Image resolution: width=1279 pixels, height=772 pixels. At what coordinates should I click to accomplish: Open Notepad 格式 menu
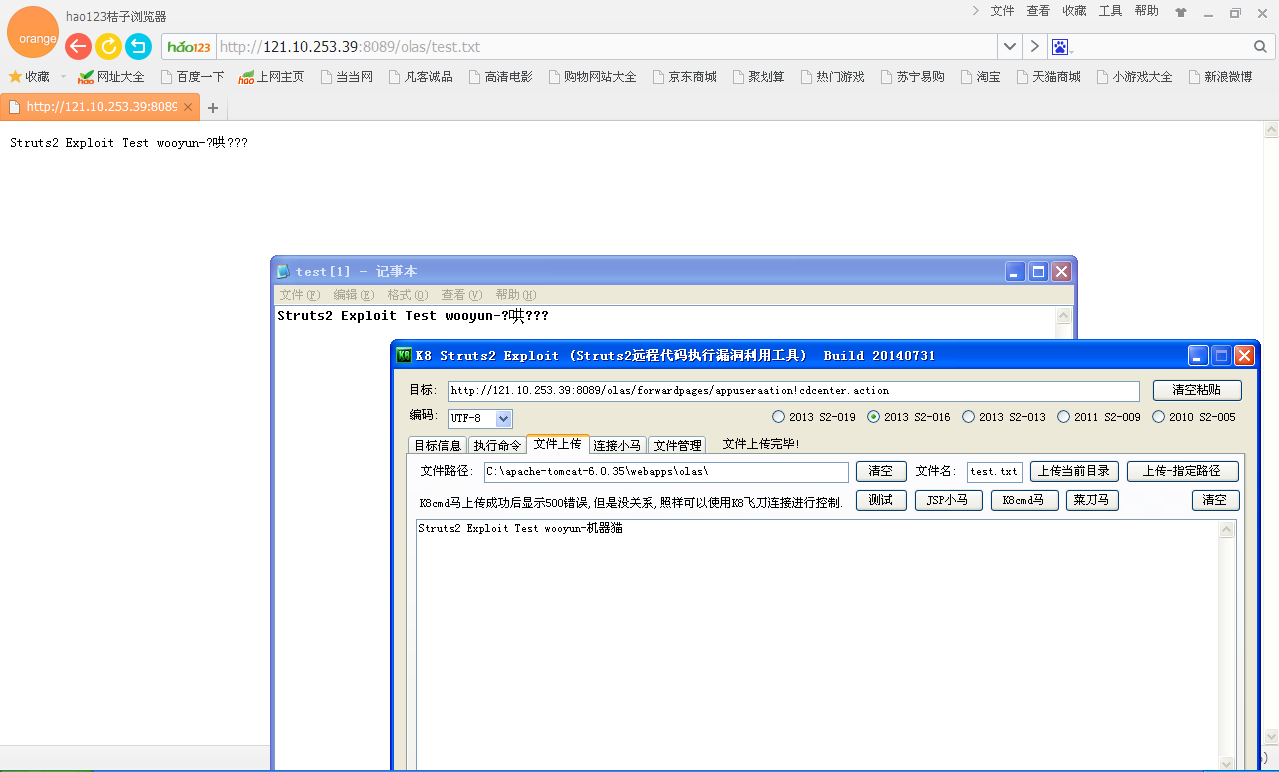coord(408,295)
